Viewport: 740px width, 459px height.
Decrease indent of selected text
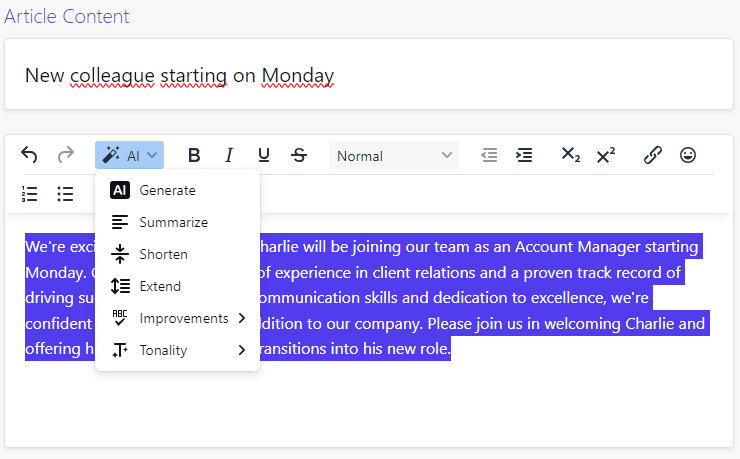489,155
